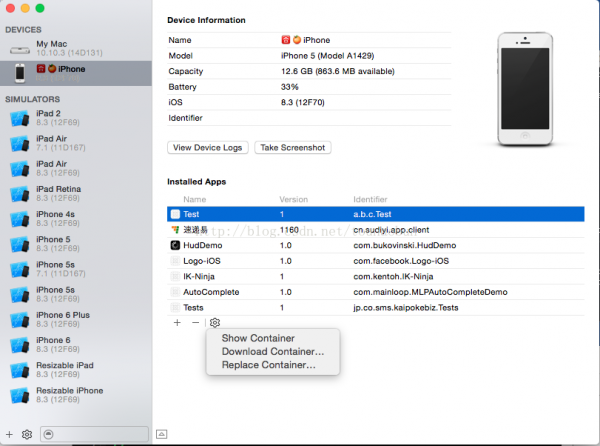Select the HudDemo app row
The image size is (600, 446).
click(376, 245)
